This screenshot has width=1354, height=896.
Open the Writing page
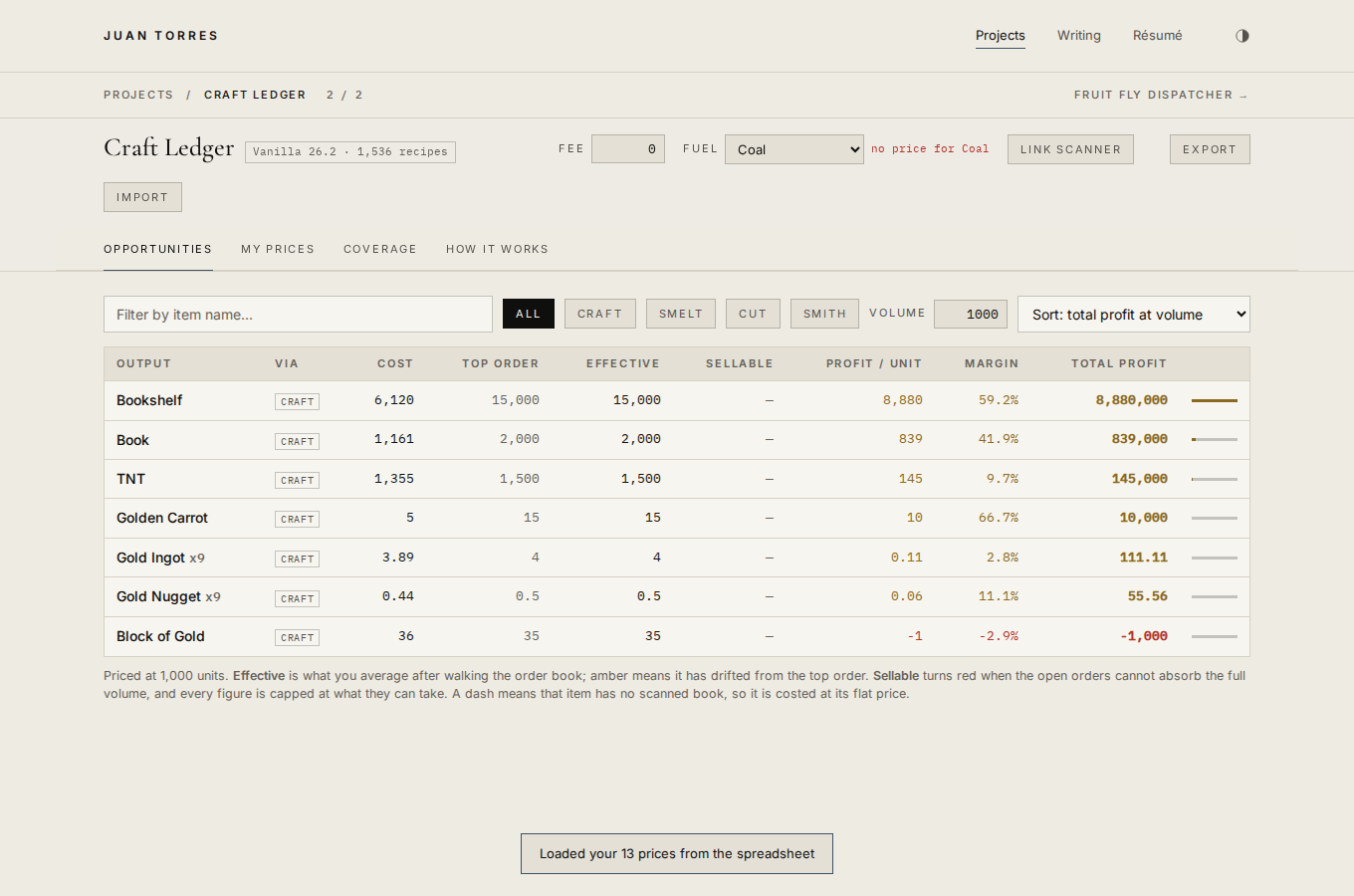[1079, 36]
